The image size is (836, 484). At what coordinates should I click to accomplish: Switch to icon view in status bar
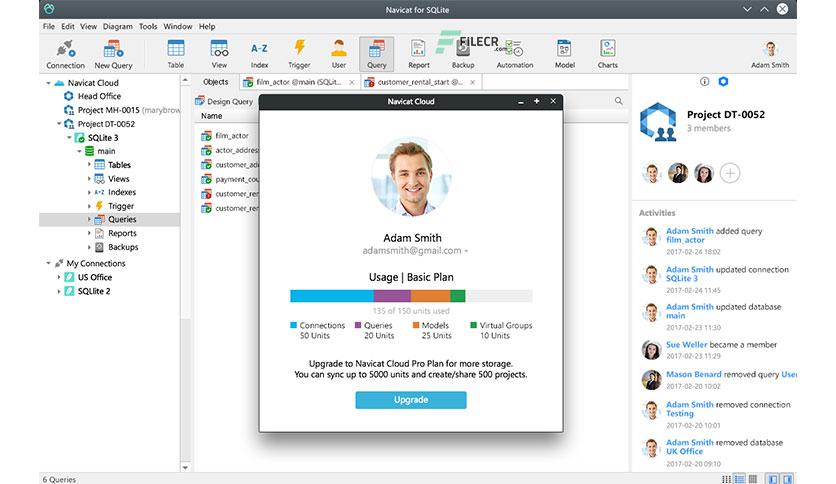(x=726, y=479)
